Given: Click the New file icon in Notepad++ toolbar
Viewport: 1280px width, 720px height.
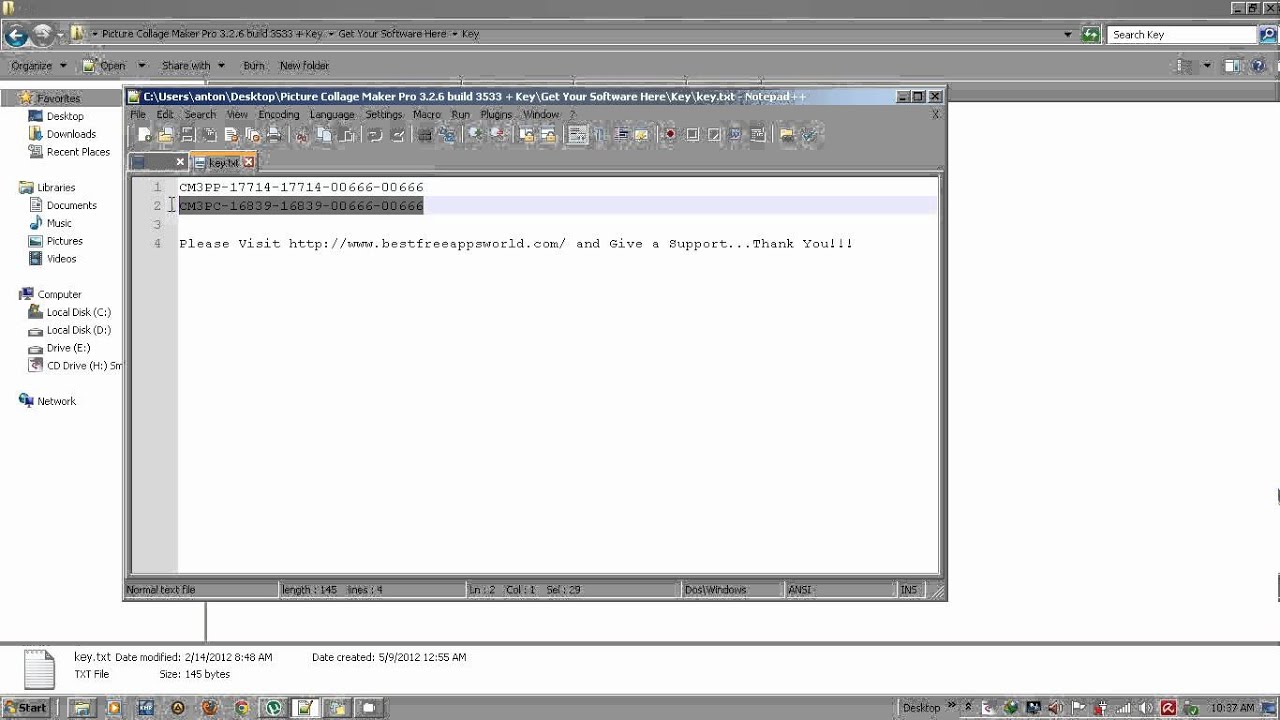Looking at the screenshot, I should tap(144, 135).
